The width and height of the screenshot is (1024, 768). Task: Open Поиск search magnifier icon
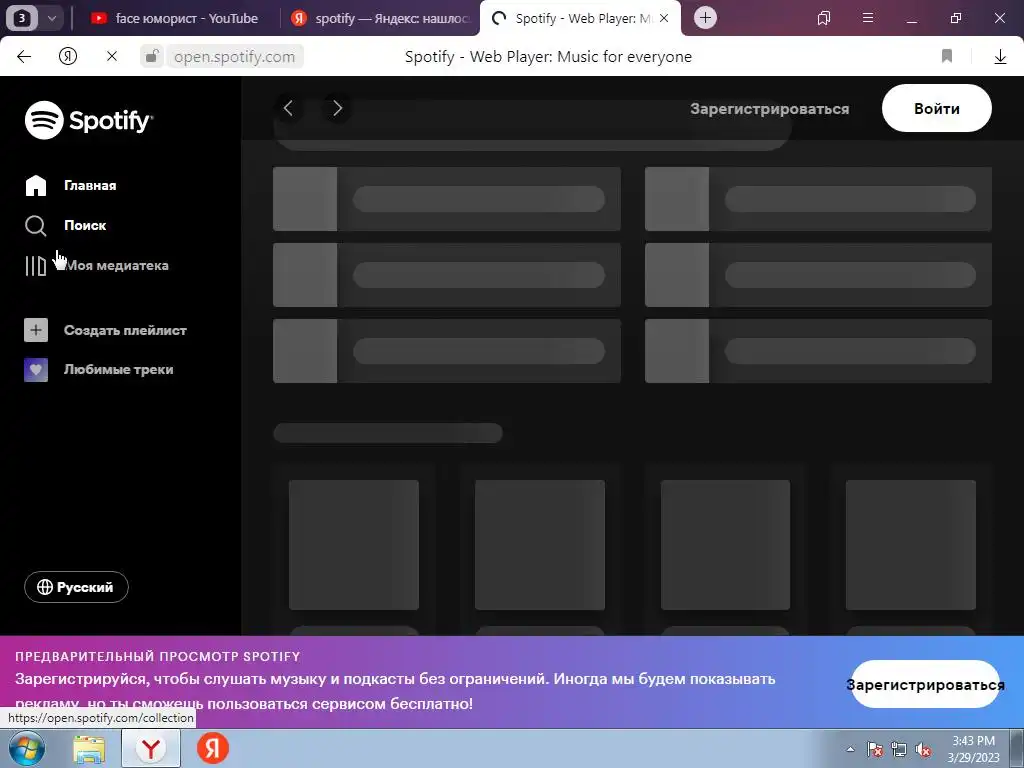[x=36, y=226]
